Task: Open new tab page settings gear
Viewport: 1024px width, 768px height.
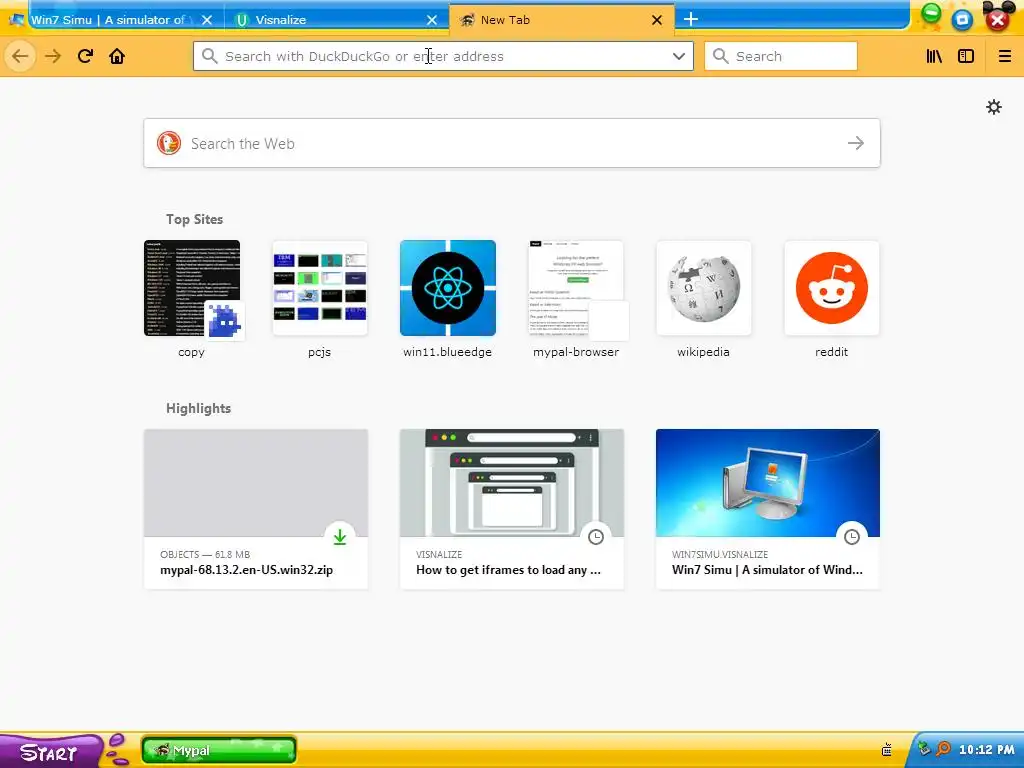Action: pyautogui.click(x=994, y=107)
